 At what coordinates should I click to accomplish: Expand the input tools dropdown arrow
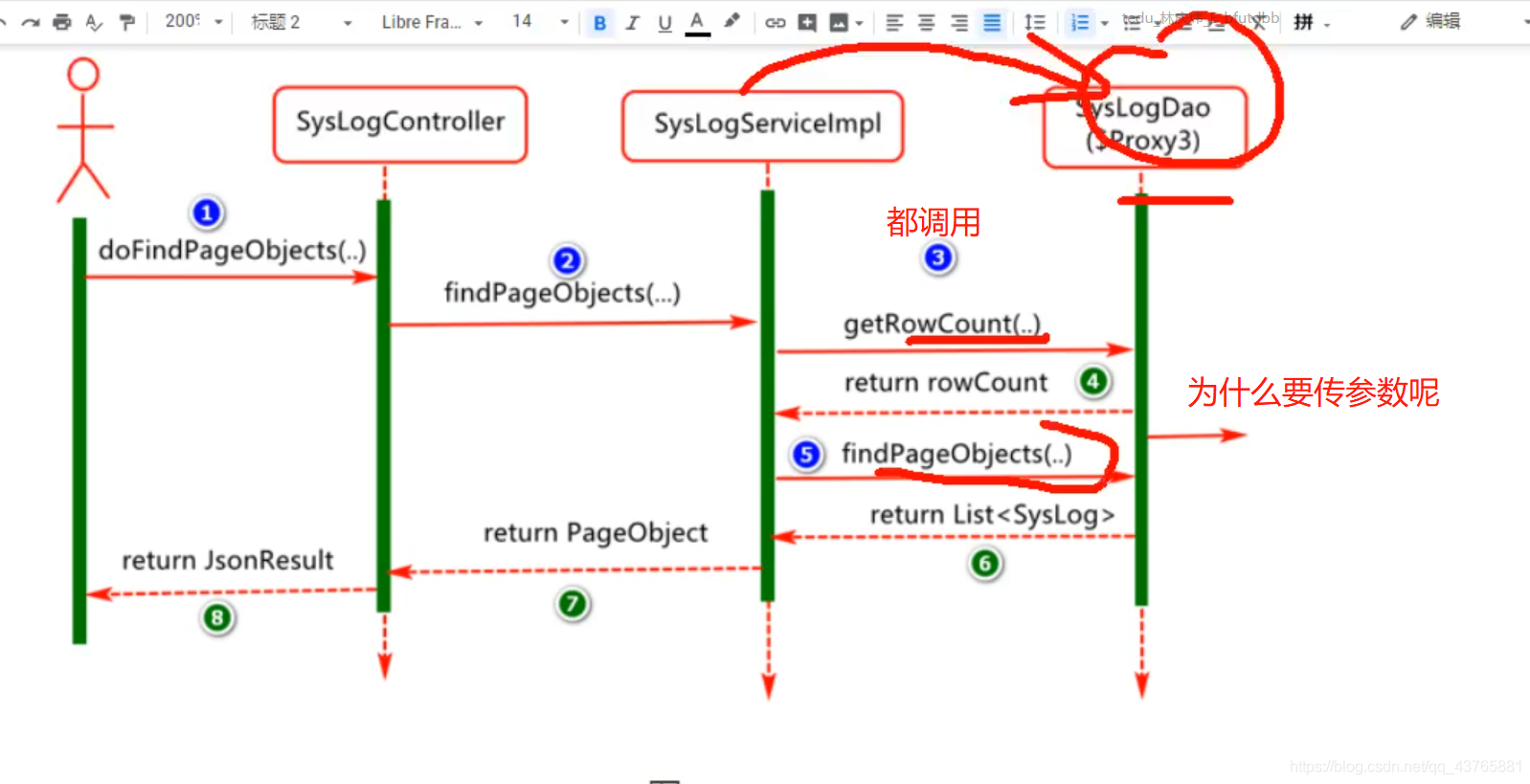tap(1327, 24)
